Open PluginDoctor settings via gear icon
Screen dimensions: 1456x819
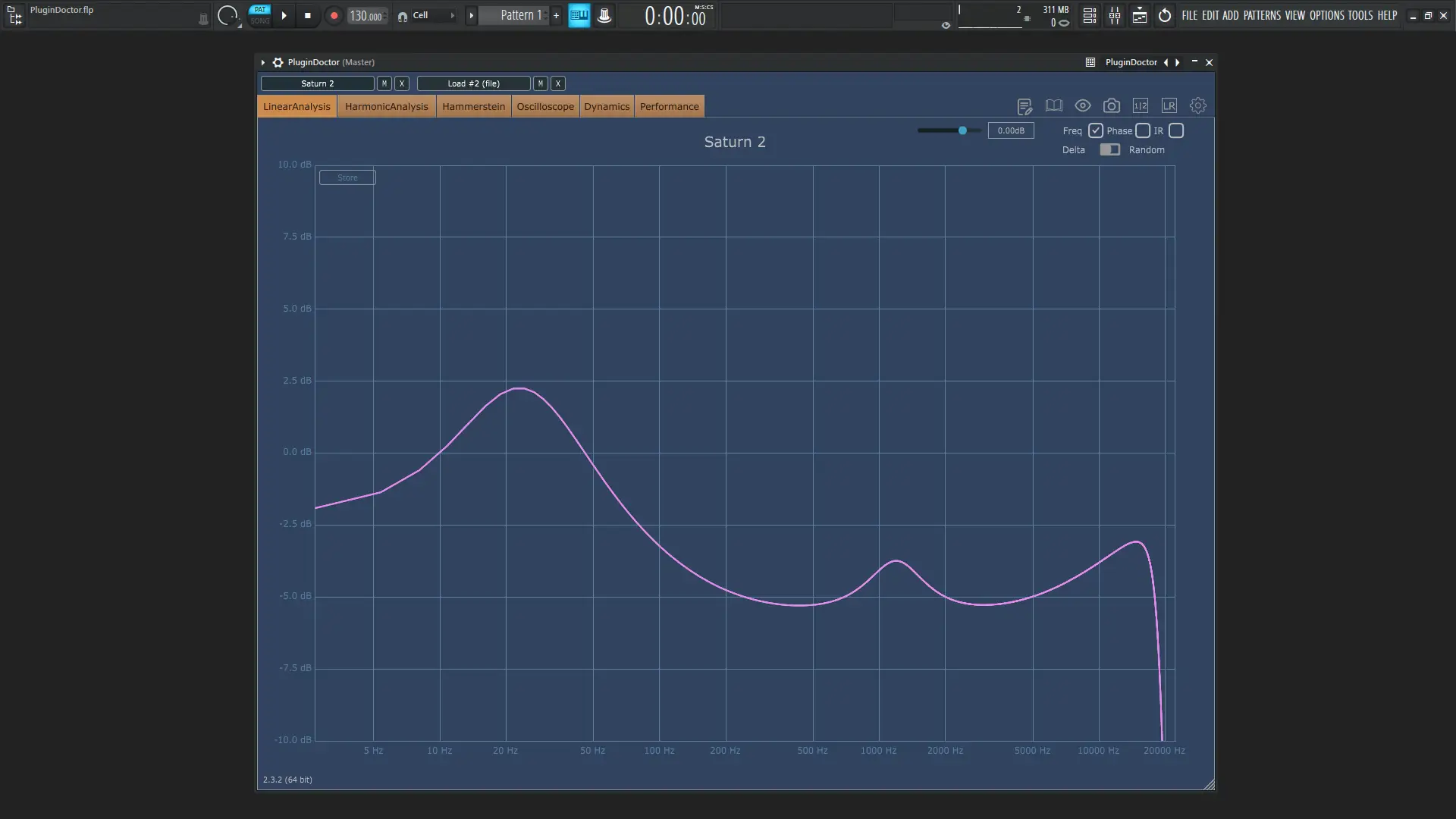1198,106
